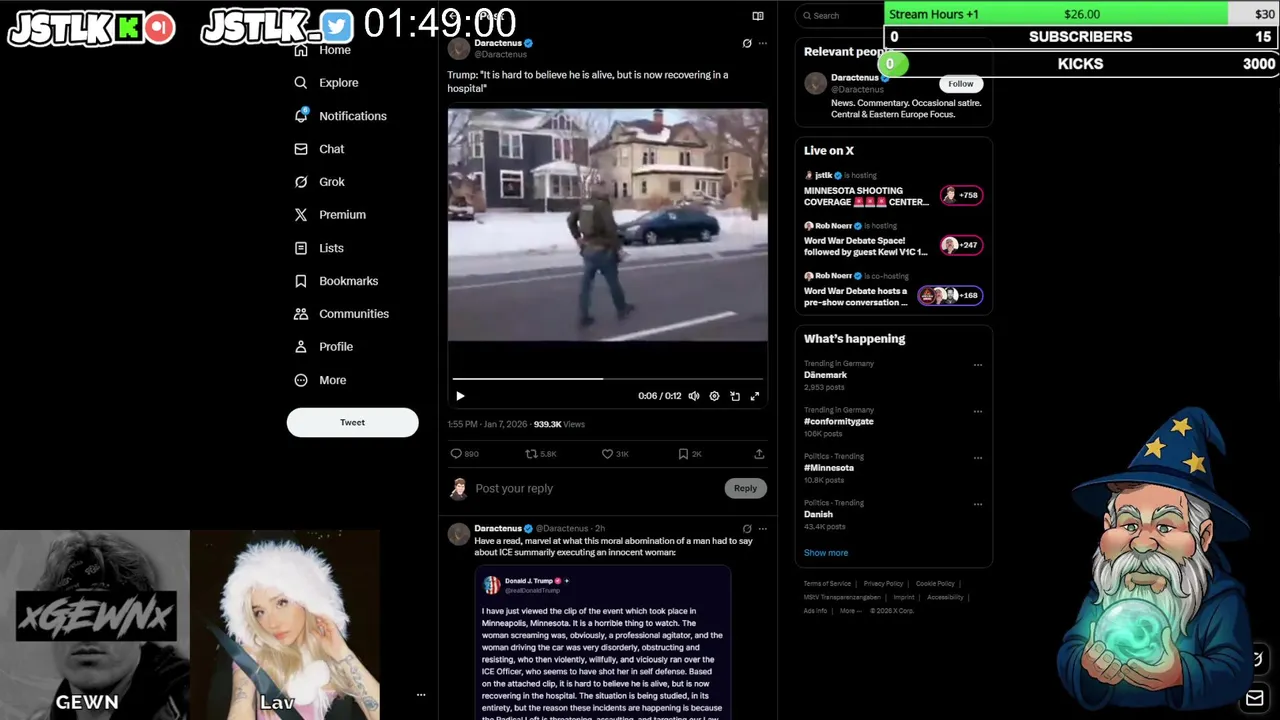Click the Tweet compose button
Viewport: 1280px width, 720px height.
click(352, 422)
